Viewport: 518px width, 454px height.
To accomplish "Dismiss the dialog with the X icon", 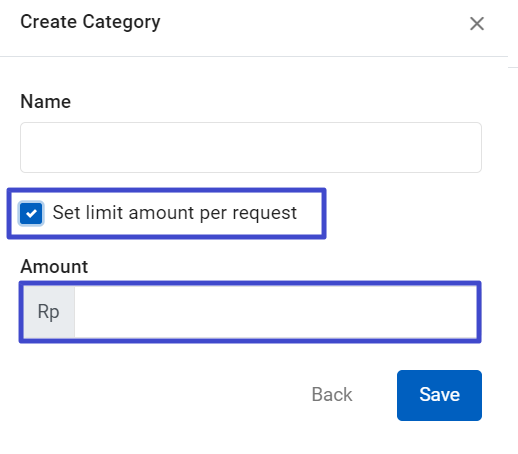I will click(477, 24).
